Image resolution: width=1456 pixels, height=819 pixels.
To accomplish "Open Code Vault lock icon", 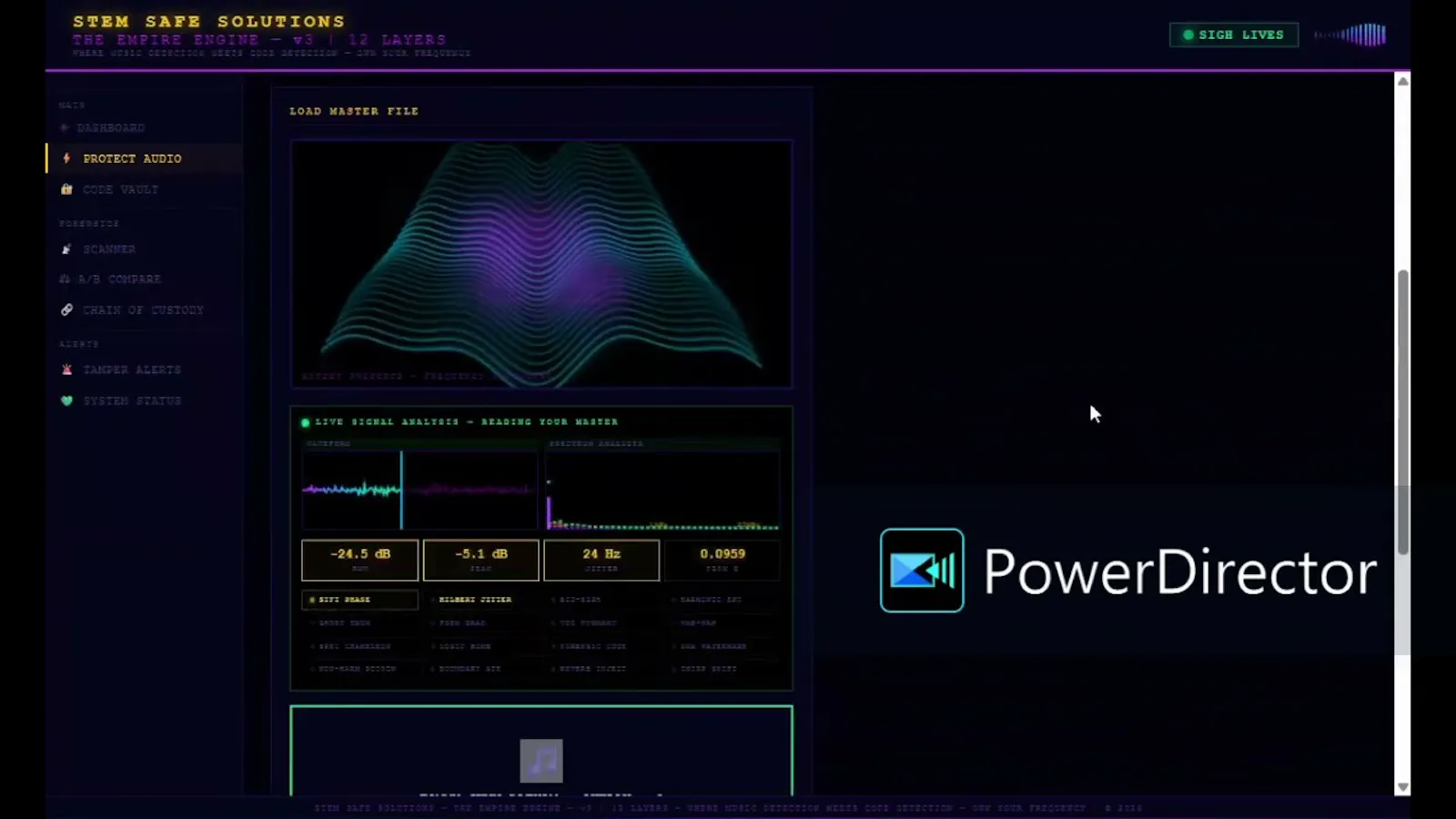I will pos(66,189).
